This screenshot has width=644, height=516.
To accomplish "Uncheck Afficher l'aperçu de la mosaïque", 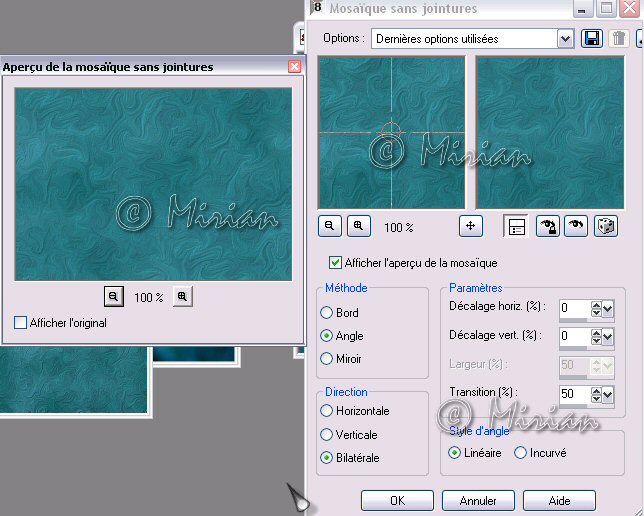I will [x=336, y=263].
